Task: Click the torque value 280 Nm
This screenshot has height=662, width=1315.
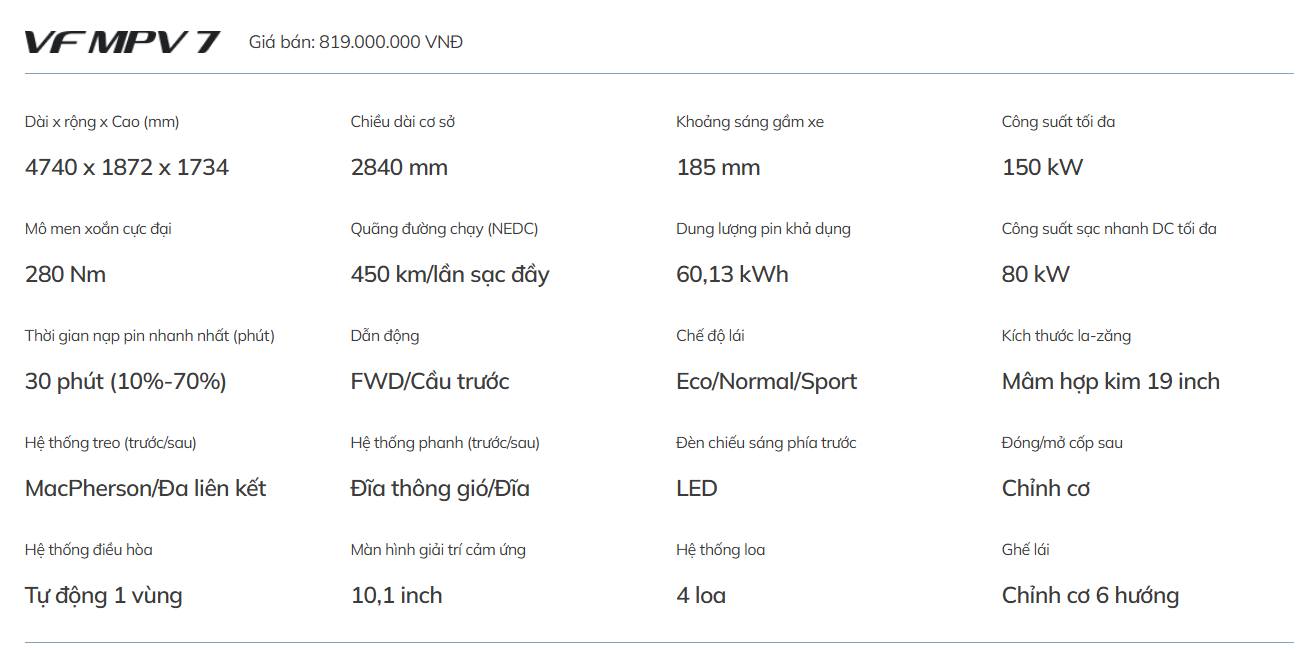Action: coord(65,274)
